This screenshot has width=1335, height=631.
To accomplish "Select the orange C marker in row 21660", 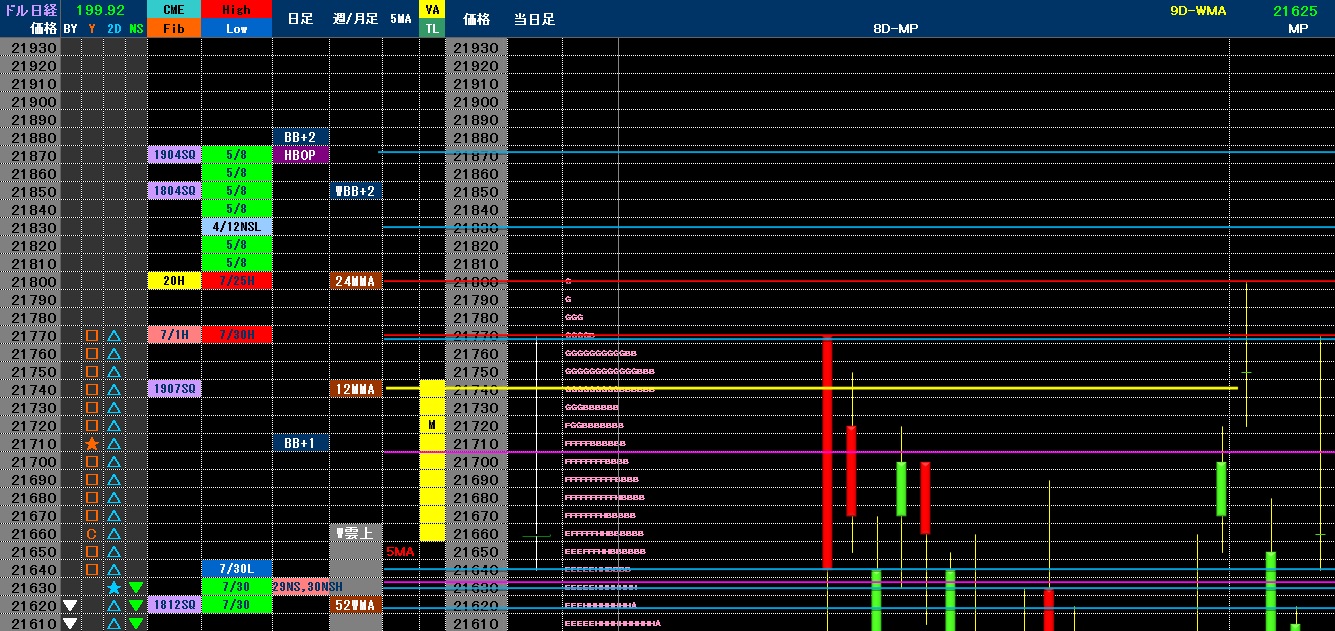I will 91,533.
